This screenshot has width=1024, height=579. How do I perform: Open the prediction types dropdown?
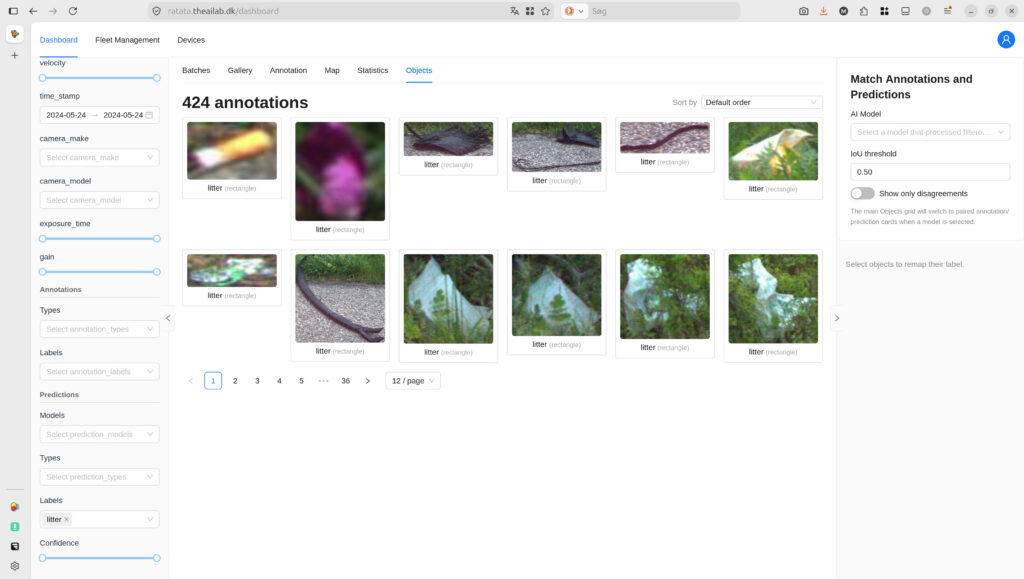click(x=99, y=477)
